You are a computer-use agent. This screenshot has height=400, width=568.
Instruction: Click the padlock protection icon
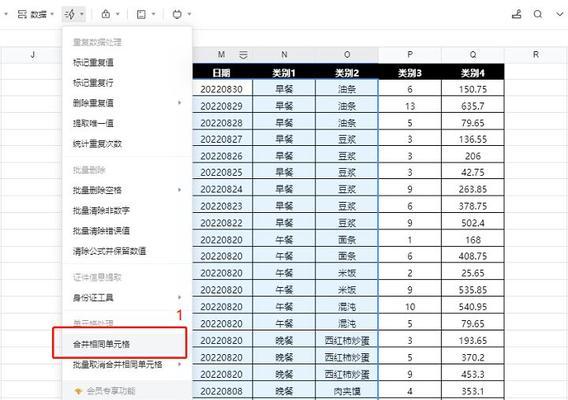pyautogui.click(x=106, y=14)
